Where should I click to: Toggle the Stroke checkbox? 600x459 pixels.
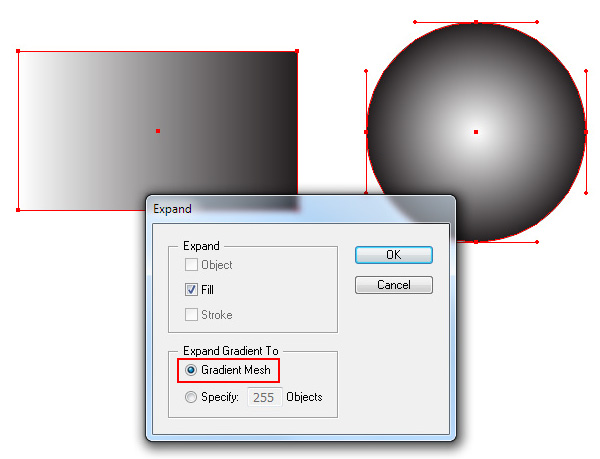191,315
